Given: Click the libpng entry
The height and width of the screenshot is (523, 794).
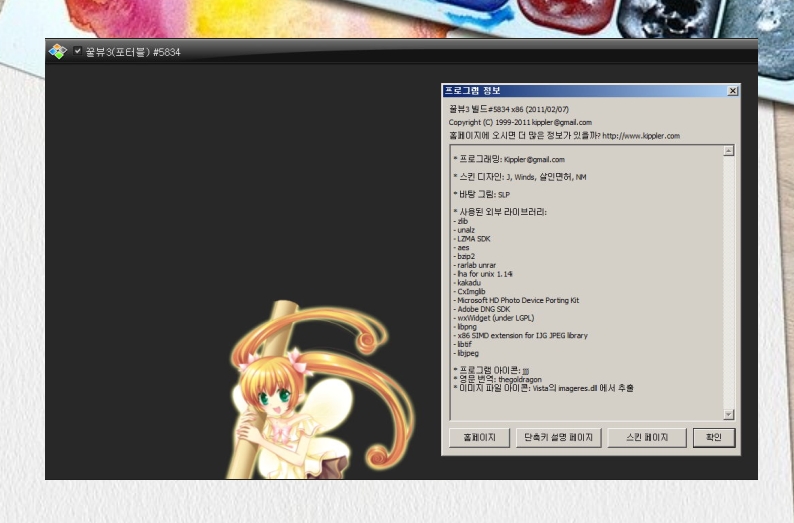Looking at the screenshot, I should (465, 327).
